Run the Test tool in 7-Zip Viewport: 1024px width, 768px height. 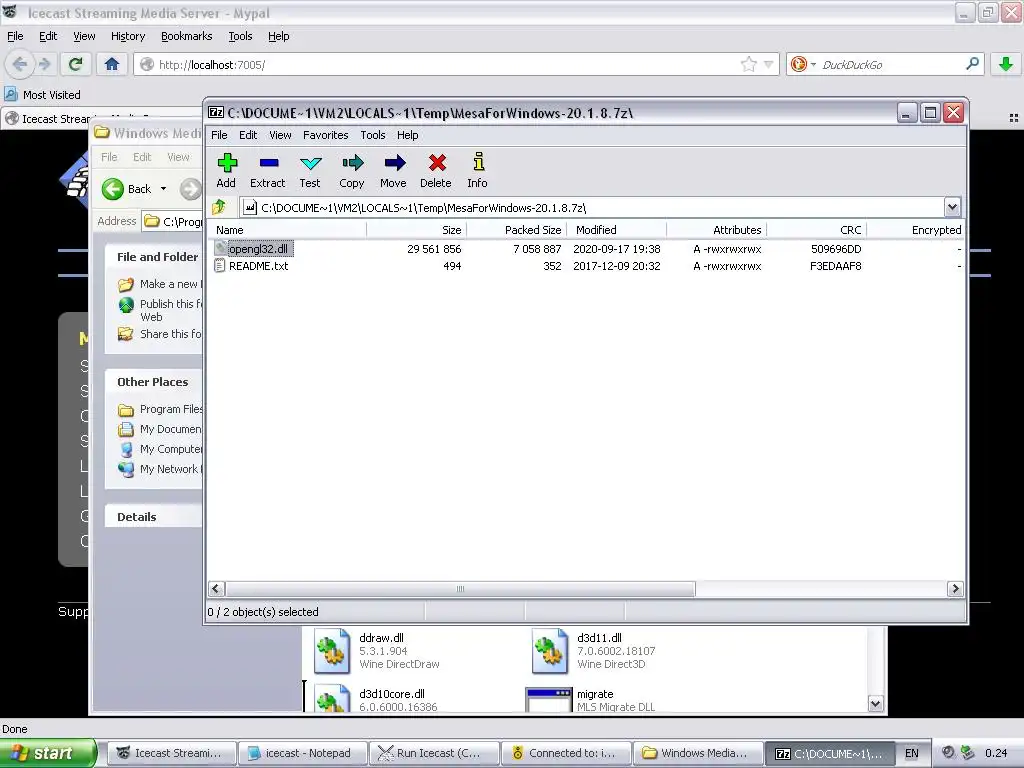(x=310, y=171)
